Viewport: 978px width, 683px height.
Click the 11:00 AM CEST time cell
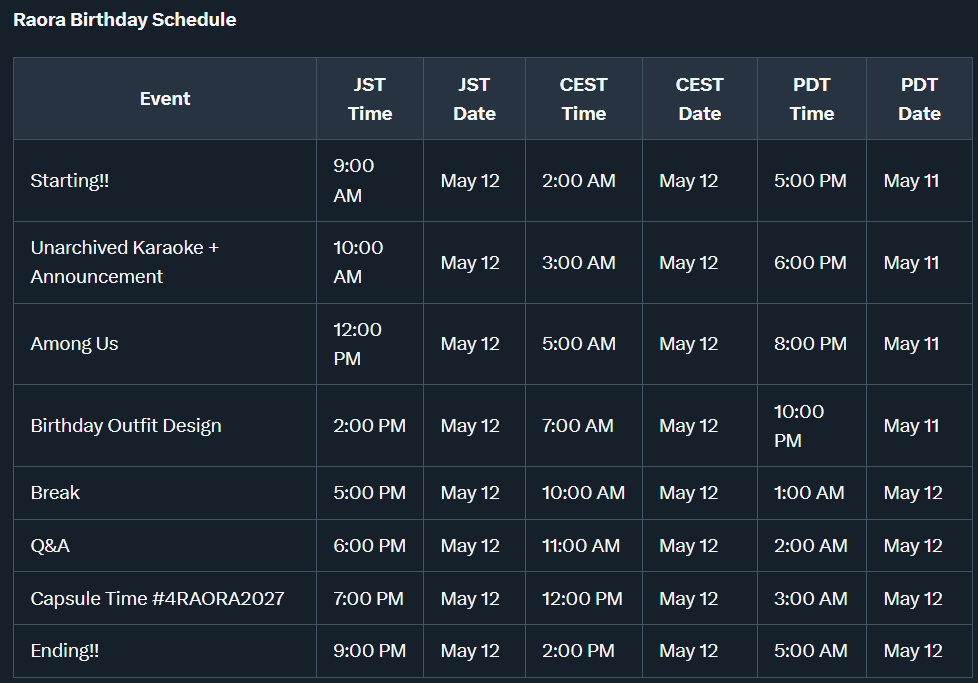581,546
